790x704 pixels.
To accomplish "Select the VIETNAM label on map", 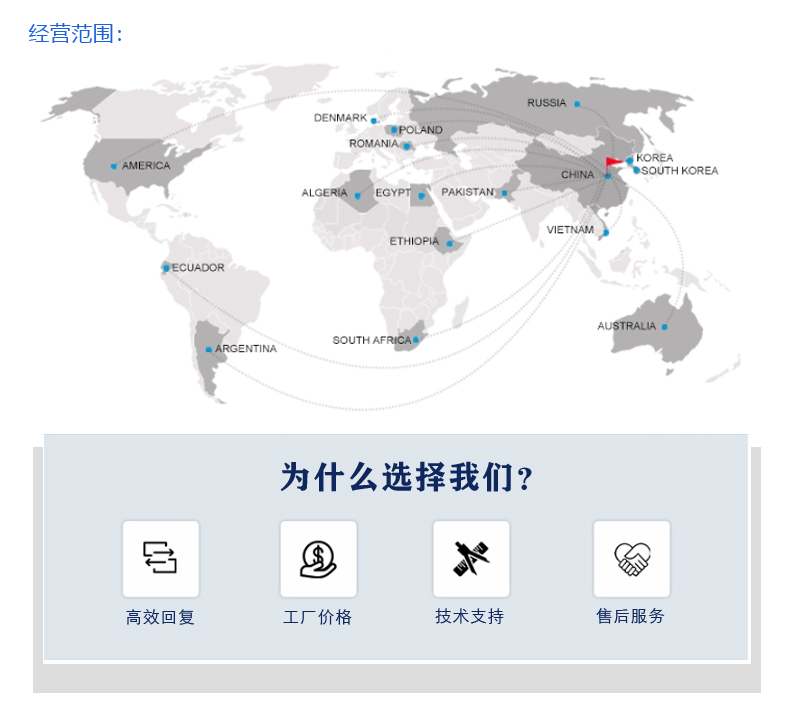I will tap(570, 230).
